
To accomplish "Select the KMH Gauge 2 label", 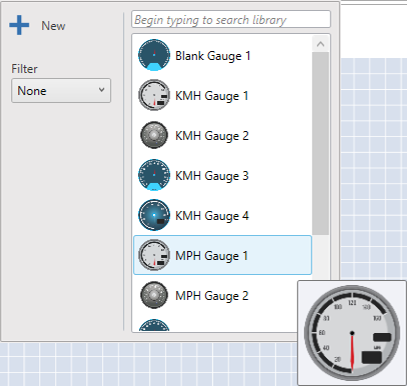I will coord(212,136).
